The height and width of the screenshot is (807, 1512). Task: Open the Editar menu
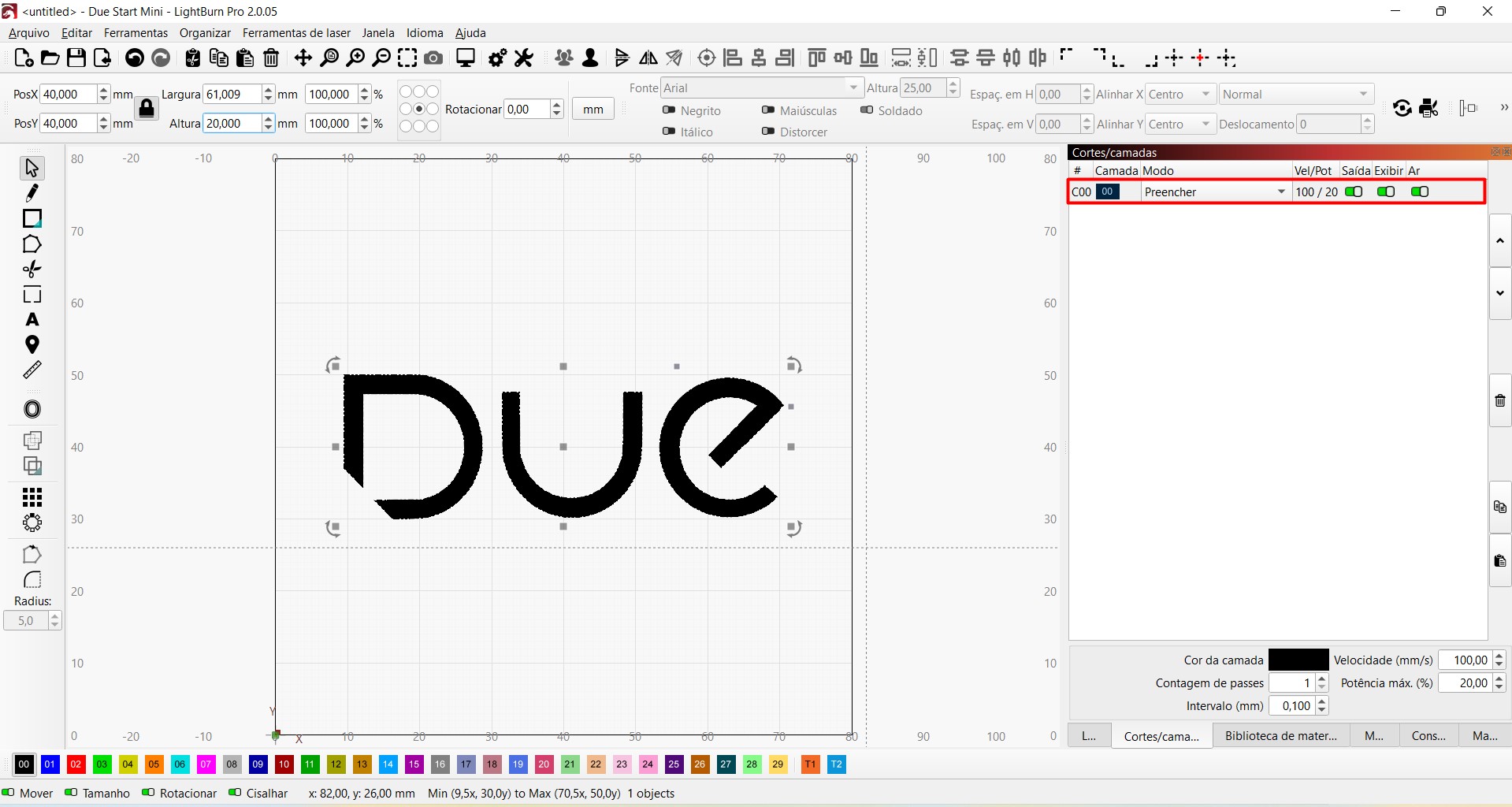click(76, 32)
